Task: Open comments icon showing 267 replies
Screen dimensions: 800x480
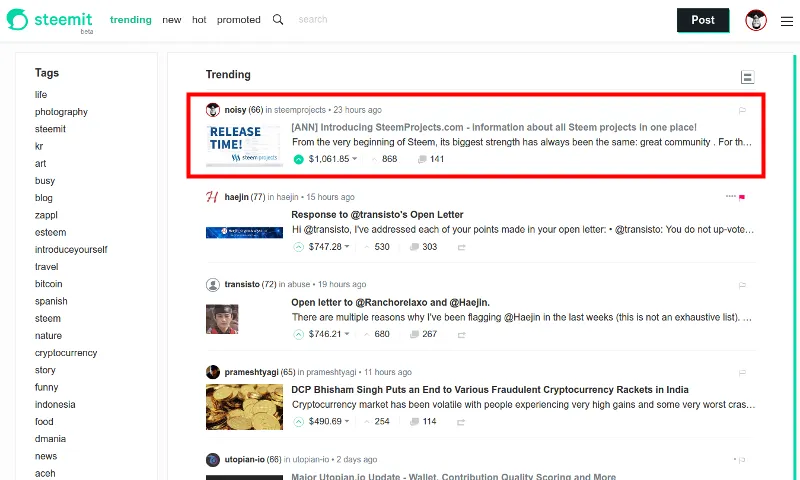Action: (x=414, y=334)
